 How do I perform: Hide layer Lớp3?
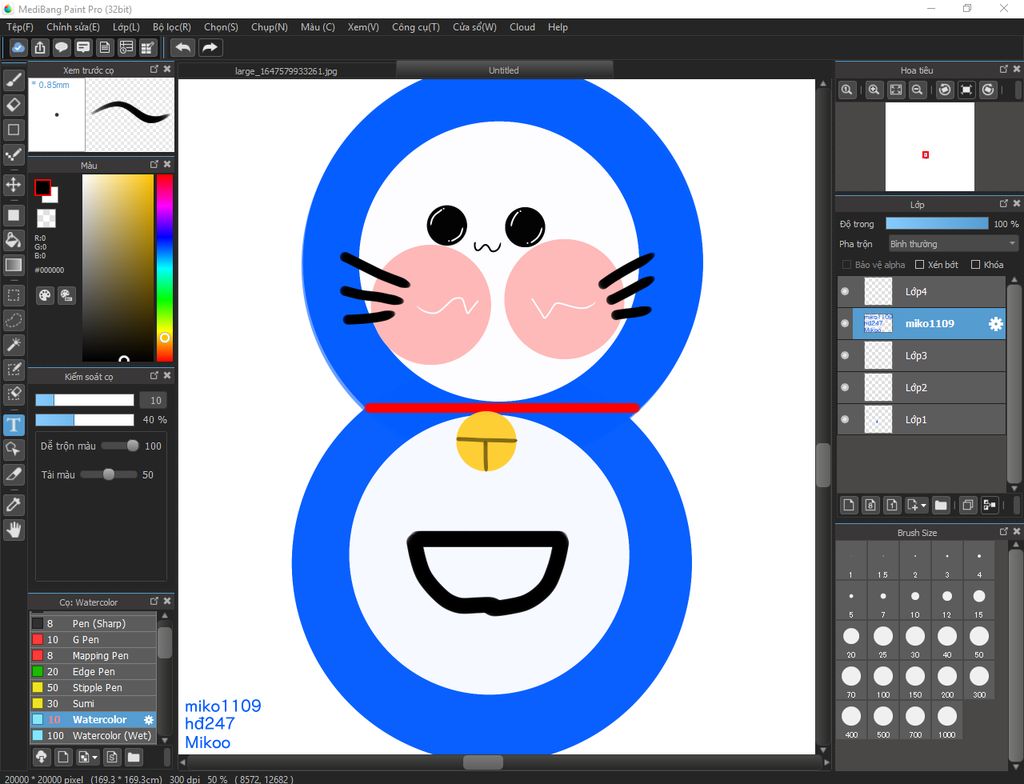(x=845, y=355)
